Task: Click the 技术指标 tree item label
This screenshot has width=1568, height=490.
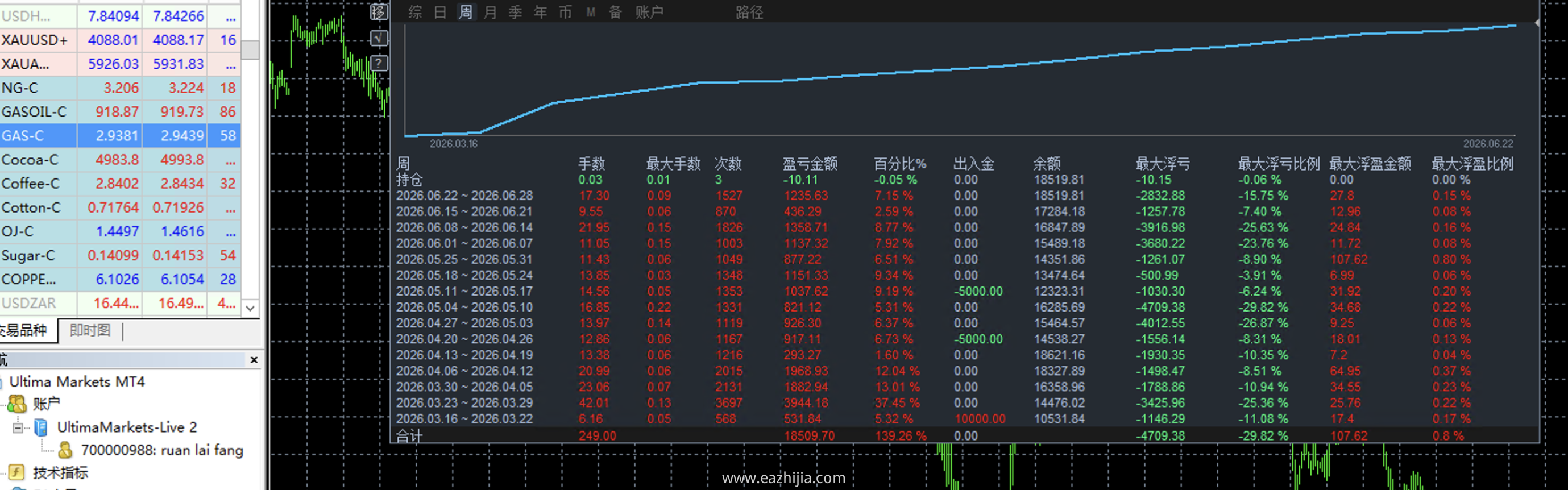Action: pyautogui.click(x=60, y=472)
